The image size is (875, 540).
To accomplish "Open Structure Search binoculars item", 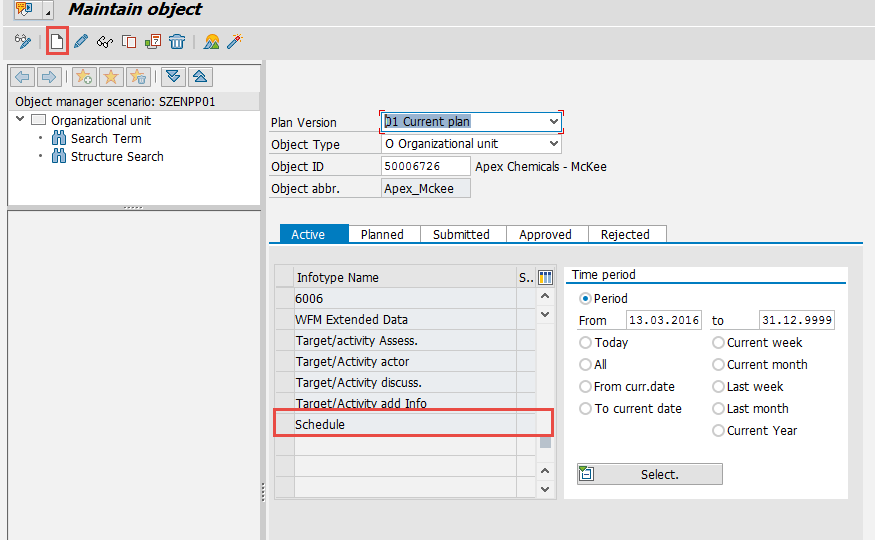I will (x=116, y=156).
